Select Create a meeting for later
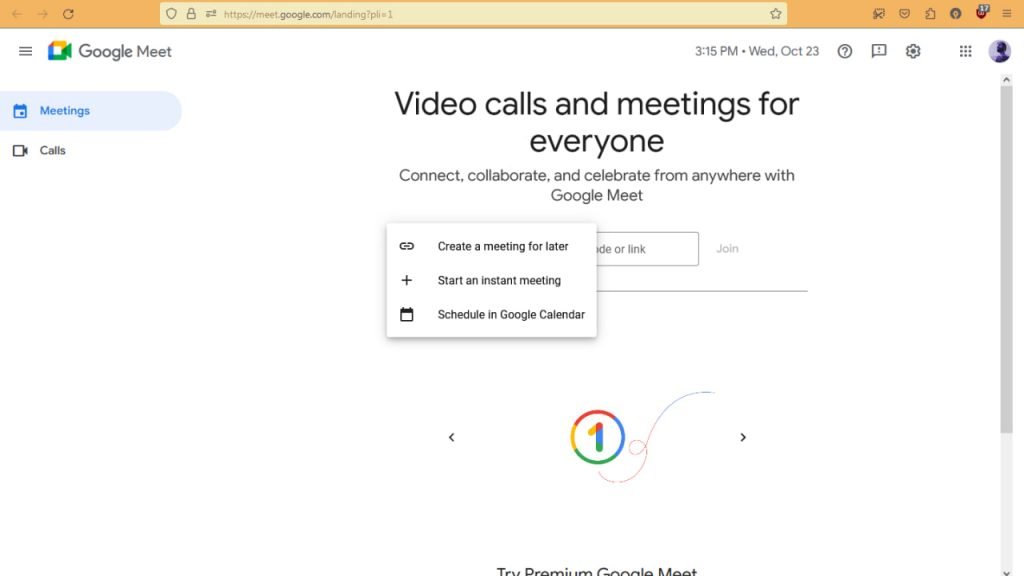This screenshot has height=576, width=1024. pyautogui.click(x=491, y=246)
